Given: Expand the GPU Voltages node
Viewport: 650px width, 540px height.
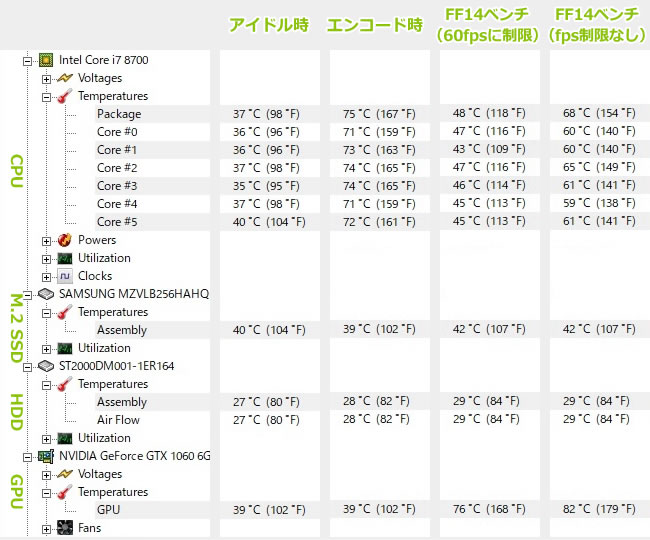Looking at the screenshot, I should point(46,475).
